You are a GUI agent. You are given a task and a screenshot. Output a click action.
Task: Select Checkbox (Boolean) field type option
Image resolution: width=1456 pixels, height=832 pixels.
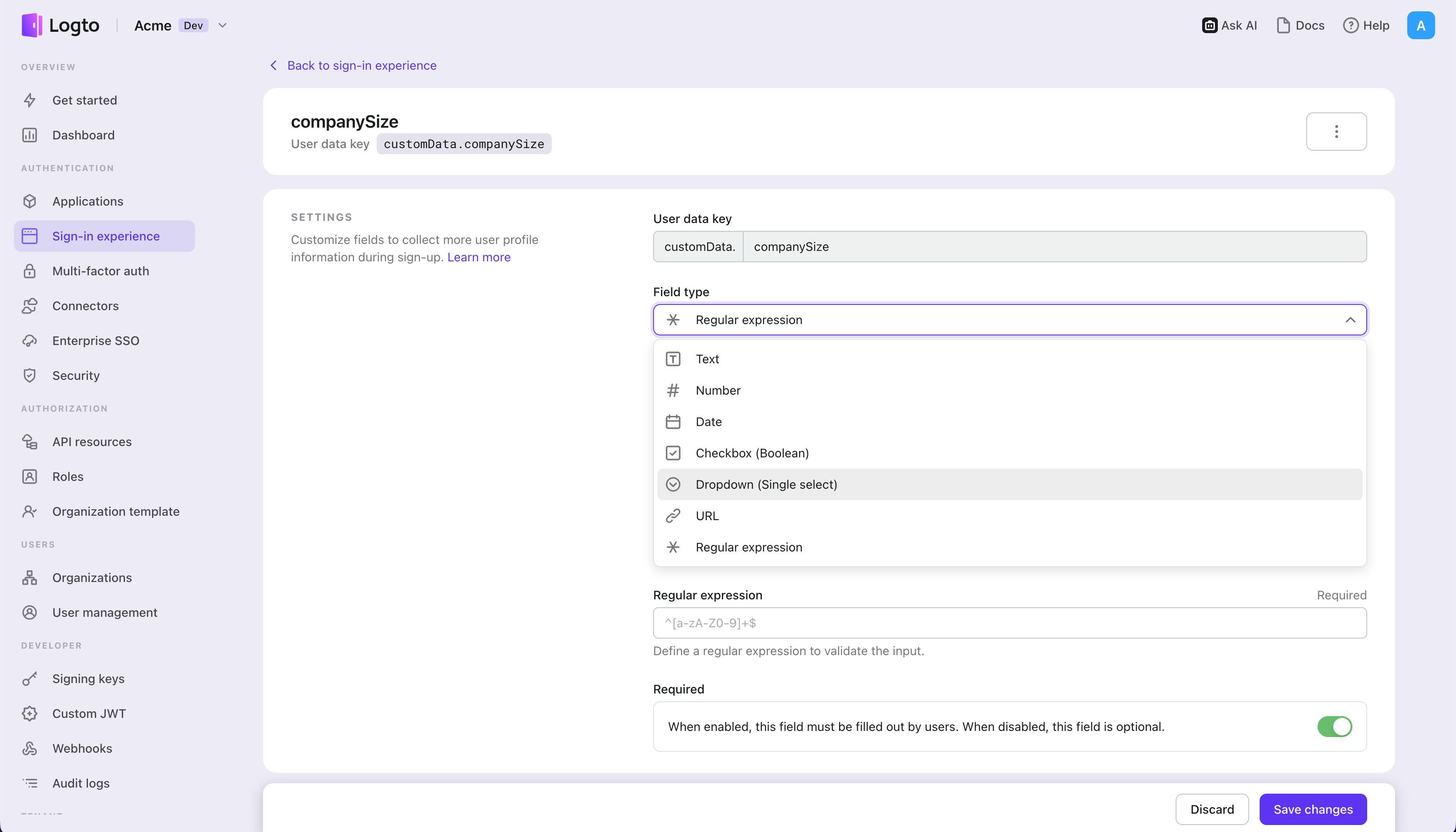[x=1010, y=453]
